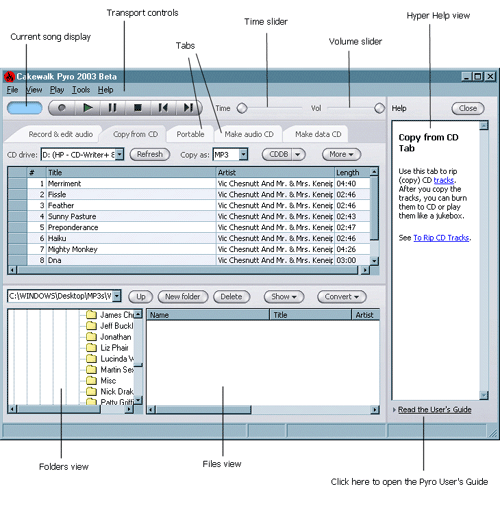Click the CDDB button

tap(278, 154)
